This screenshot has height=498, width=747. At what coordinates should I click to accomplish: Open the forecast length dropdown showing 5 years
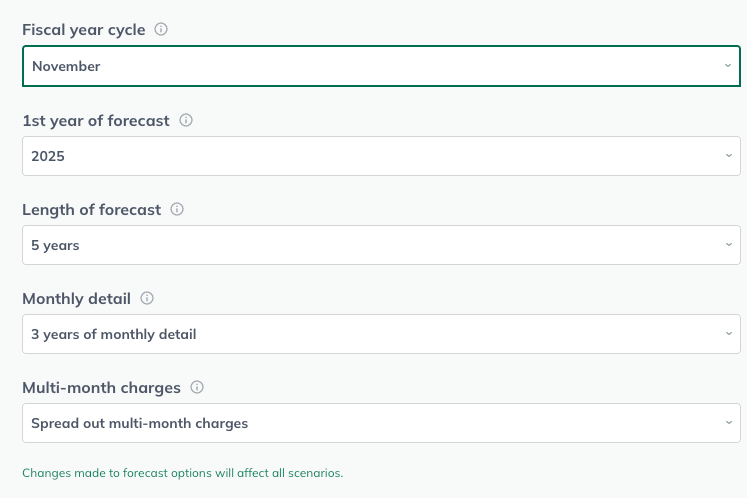click(381, 245)
